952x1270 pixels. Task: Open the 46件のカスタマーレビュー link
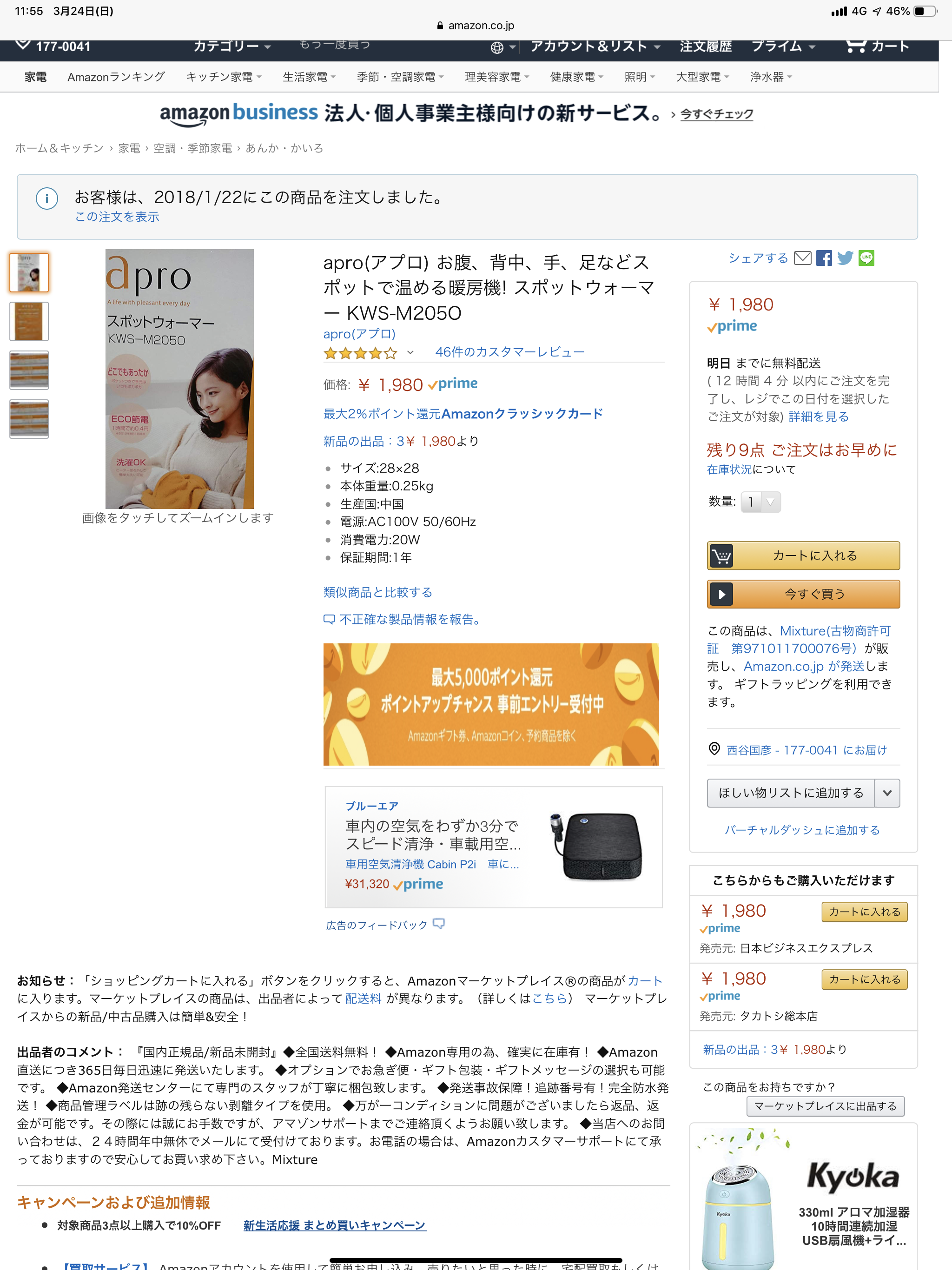[x=510, y=352]
